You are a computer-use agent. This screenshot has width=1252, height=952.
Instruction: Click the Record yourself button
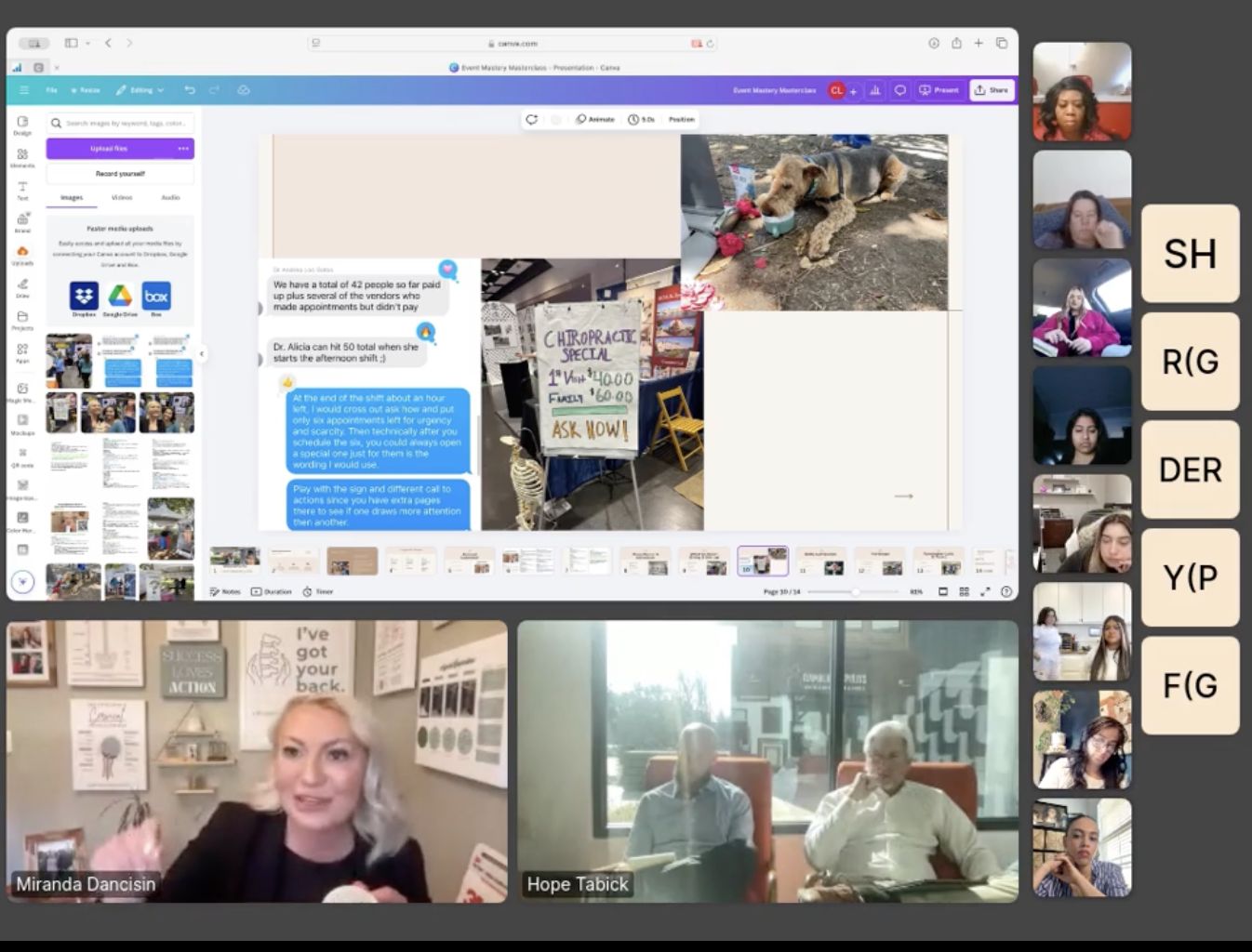point(120,174)
